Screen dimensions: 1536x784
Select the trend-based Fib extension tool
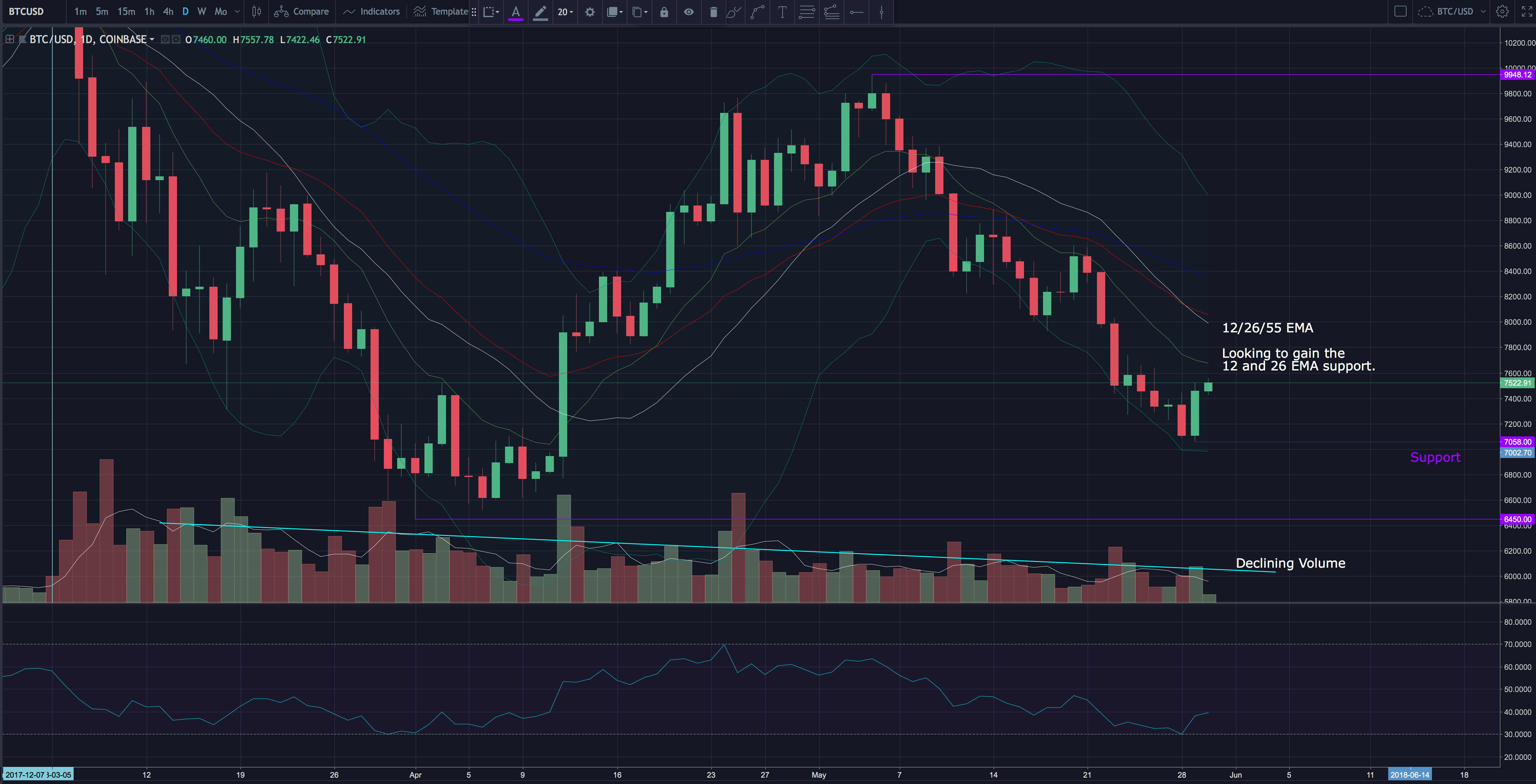(x=832, y=11)
